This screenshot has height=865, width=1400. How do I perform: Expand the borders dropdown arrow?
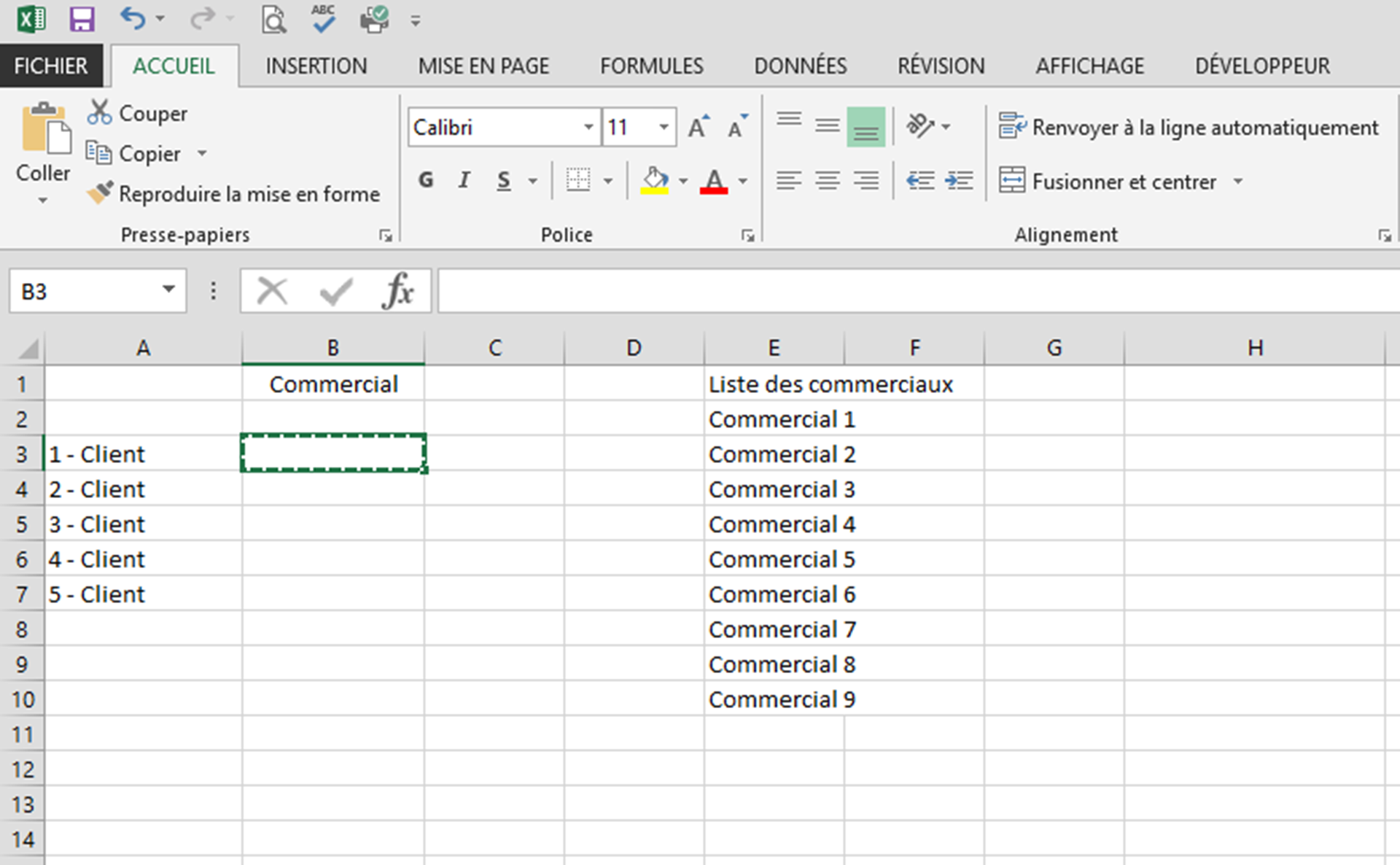coord(608,181)
